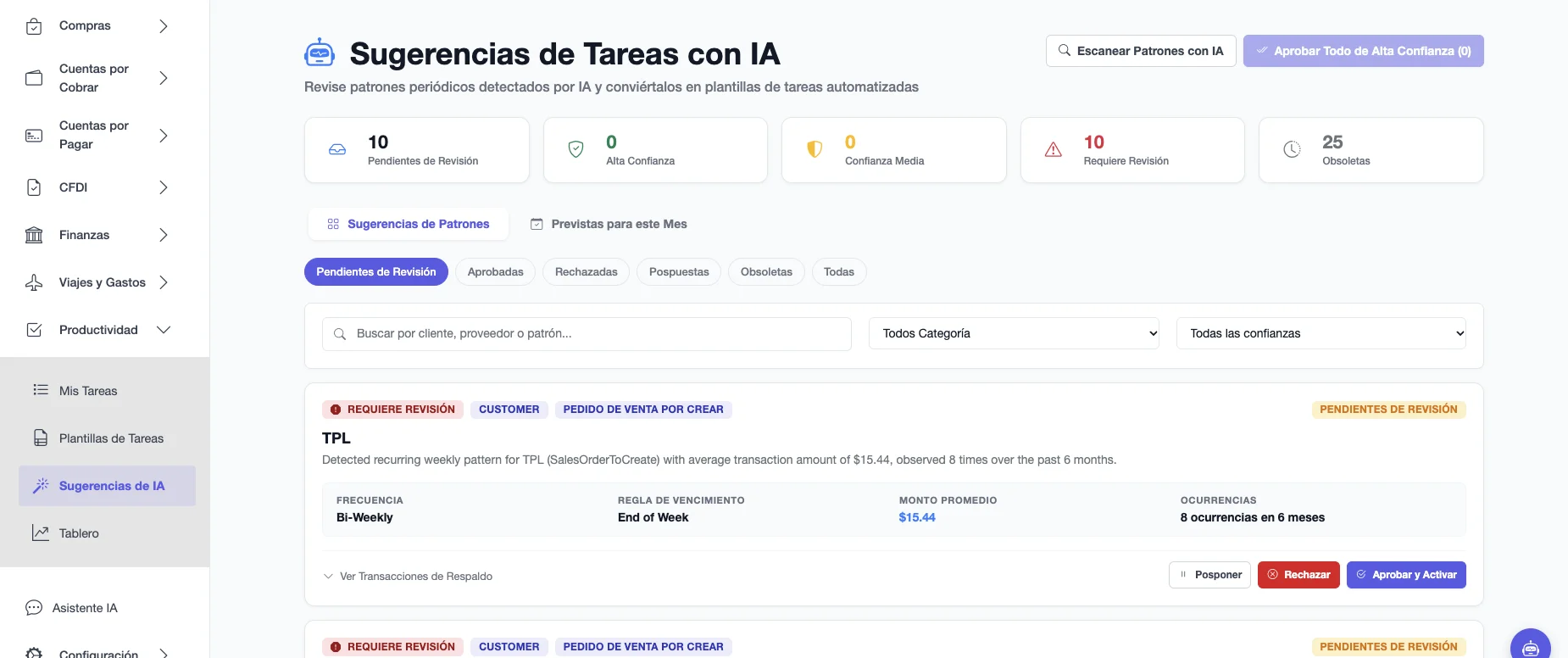Click Aprobar Todo de Alta Confianza button

(x=1364, y=51)
